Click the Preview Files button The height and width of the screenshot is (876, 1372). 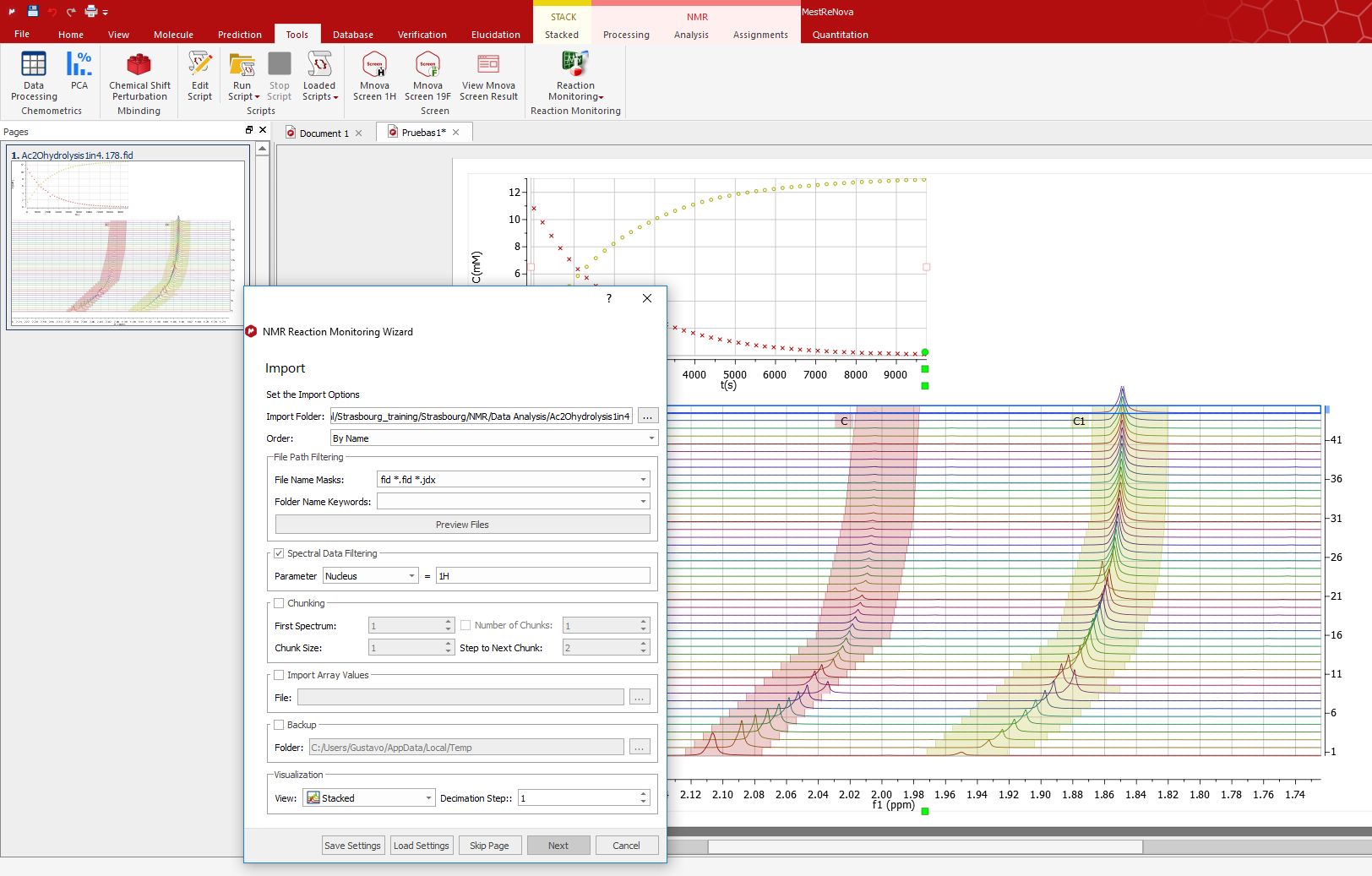tap(462, 525)
